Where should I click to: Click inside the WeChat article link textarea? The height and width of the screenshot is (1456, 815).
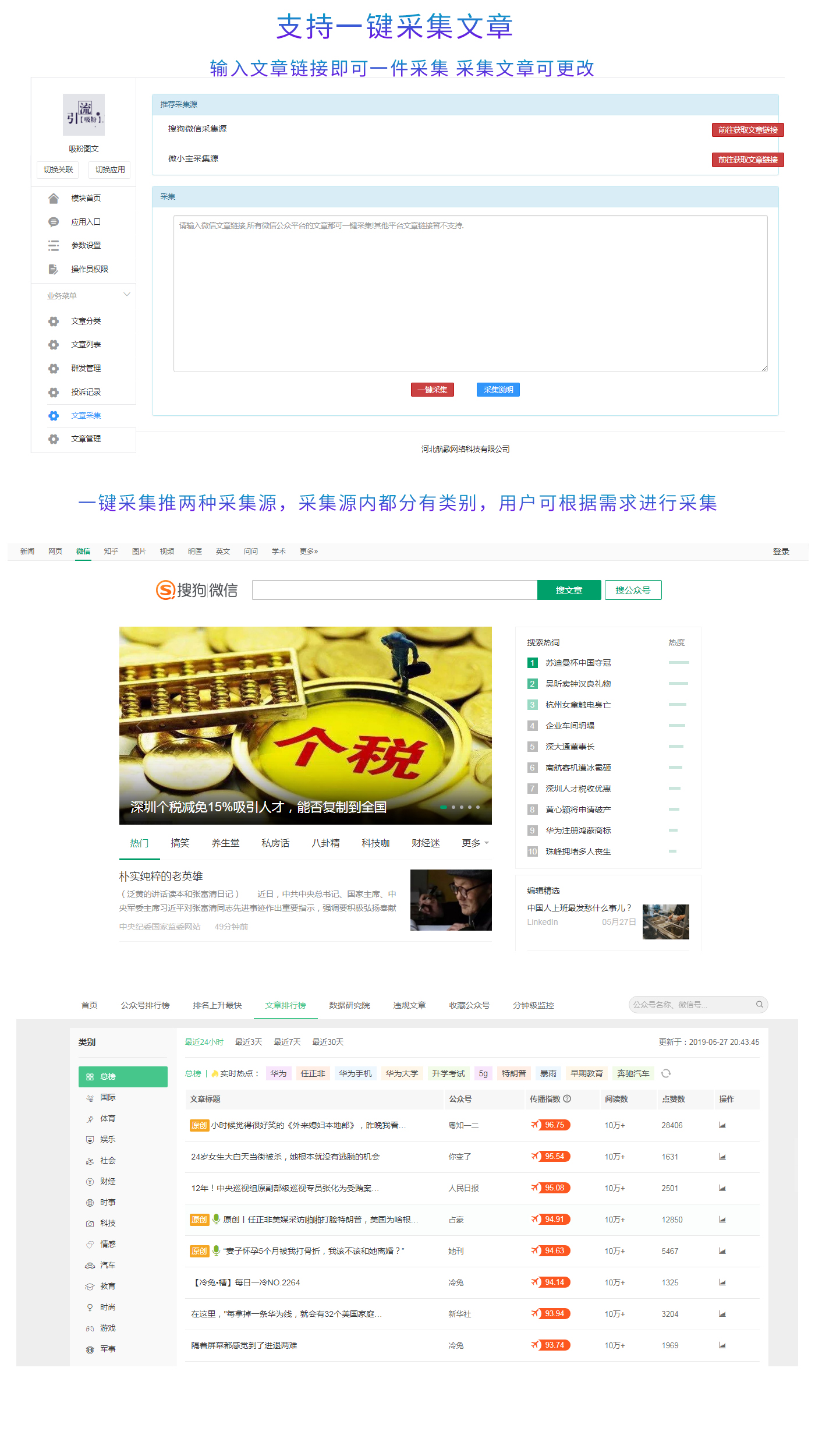(x=470, y=294)
